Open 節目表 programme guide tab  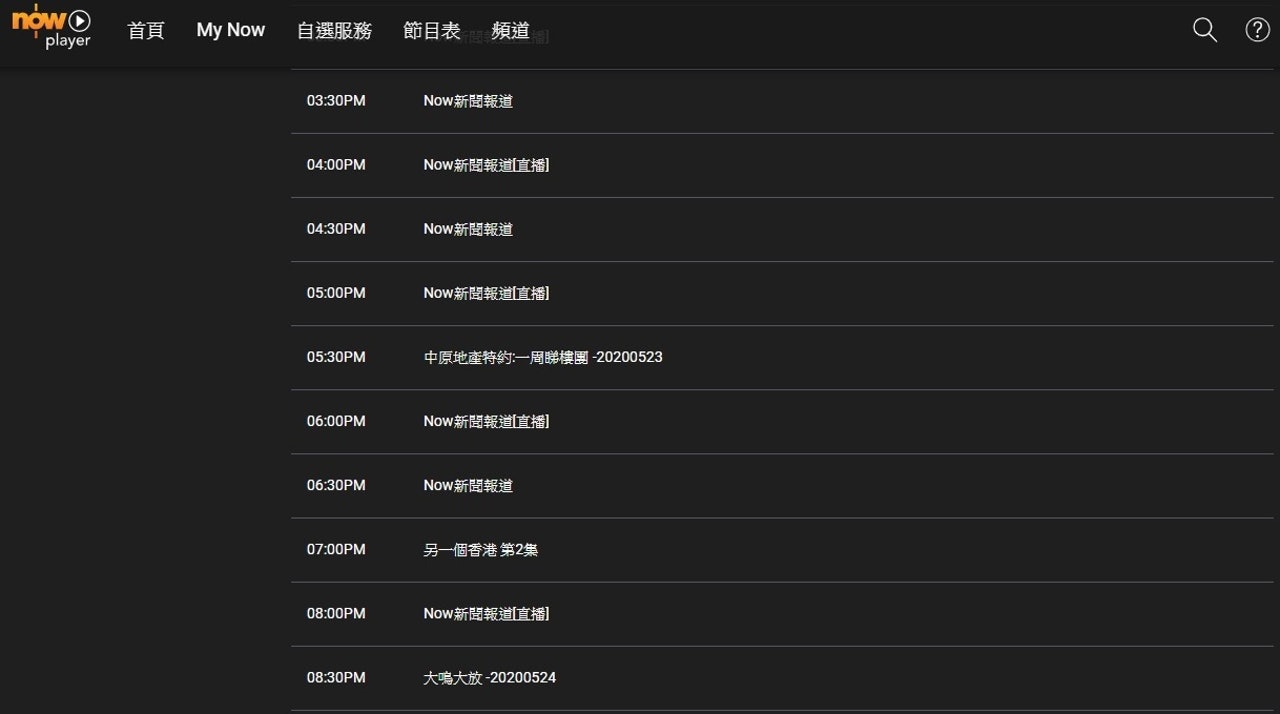point(432,30)
